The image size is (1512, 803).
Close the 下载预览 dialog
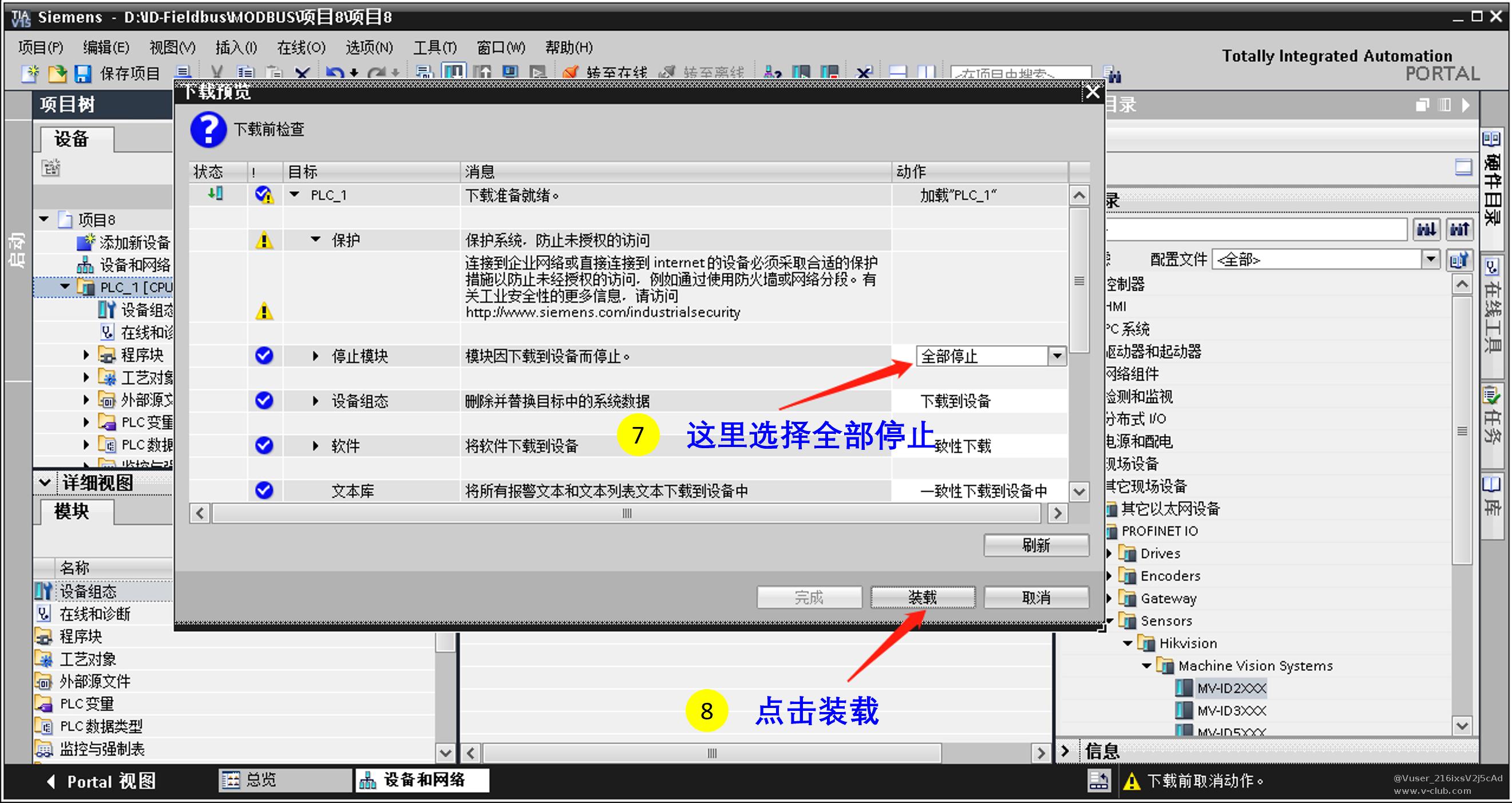(x=1093, y=92)
